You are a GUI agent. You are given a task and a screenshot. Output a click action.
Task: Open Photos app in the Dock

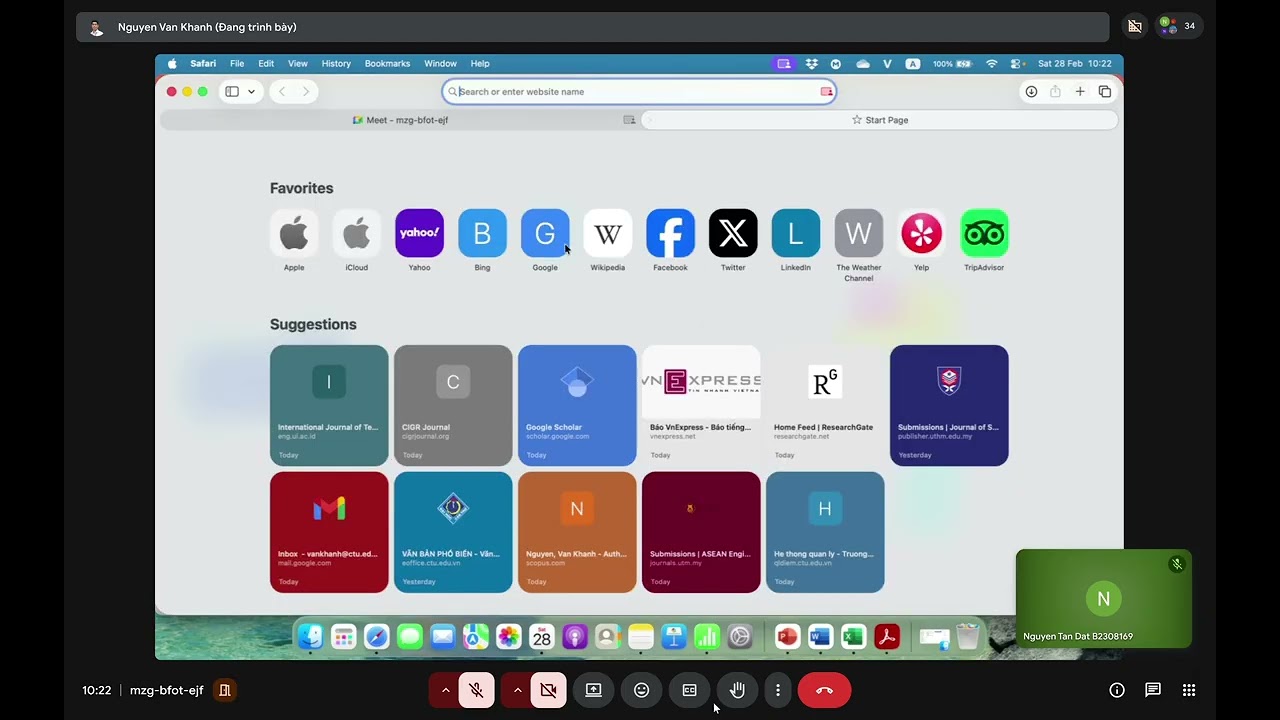click(509, 636)
